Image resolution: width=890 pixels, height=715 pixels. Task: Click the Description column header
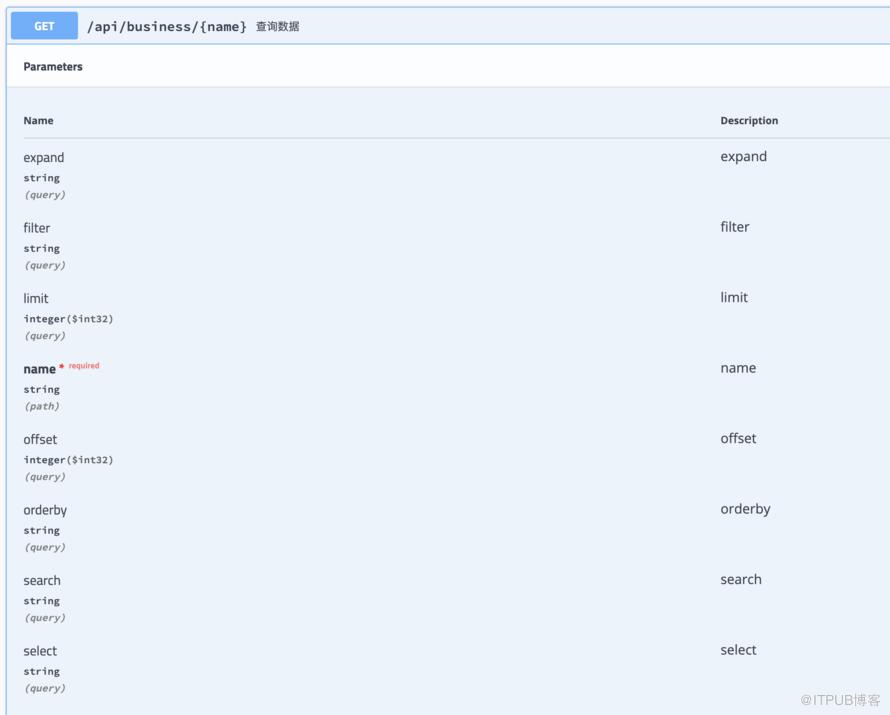click(749, 120)
